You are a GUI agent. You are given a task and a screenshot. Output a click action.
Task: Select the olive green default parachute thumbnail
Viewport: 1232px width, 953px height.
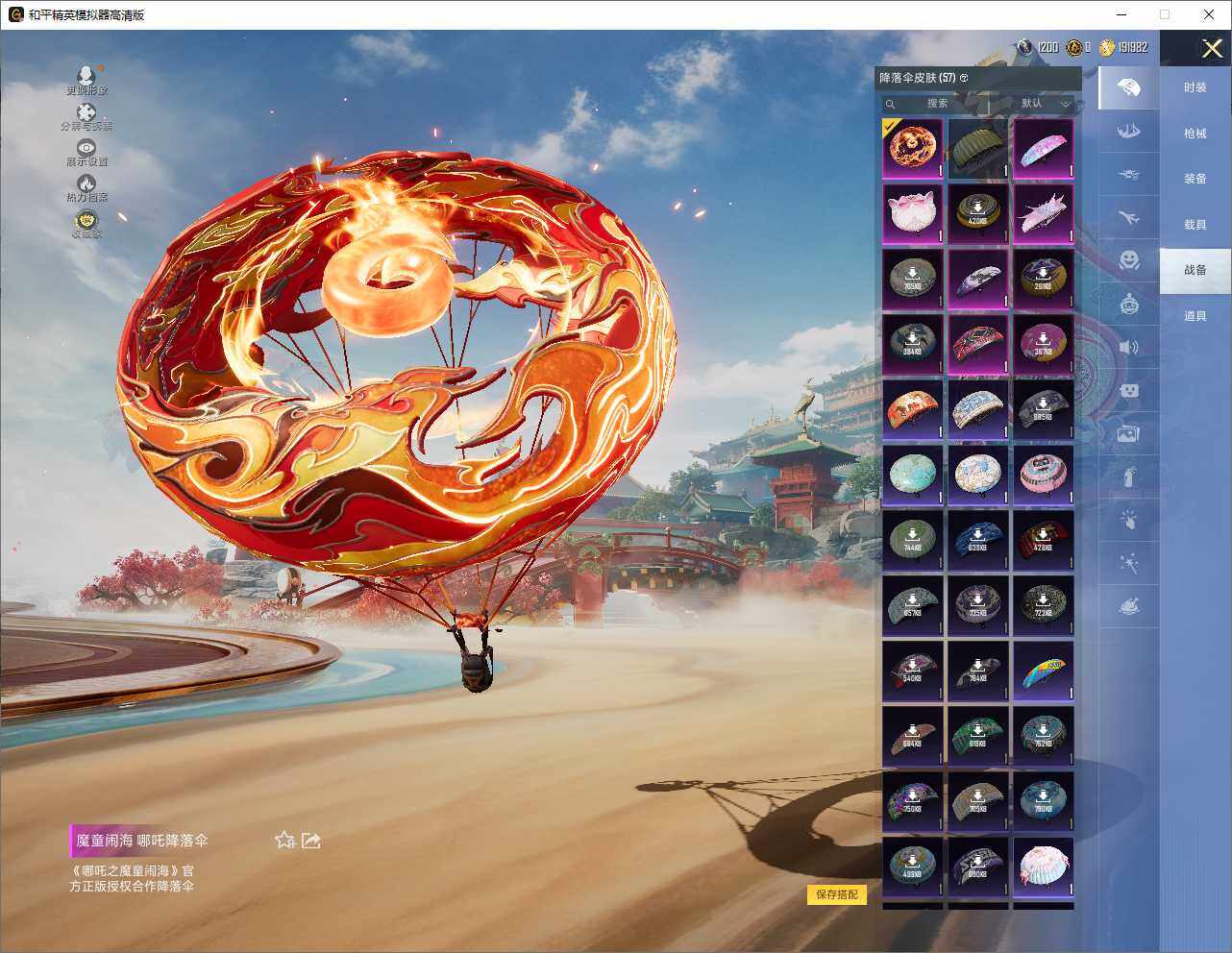[977, 148]
